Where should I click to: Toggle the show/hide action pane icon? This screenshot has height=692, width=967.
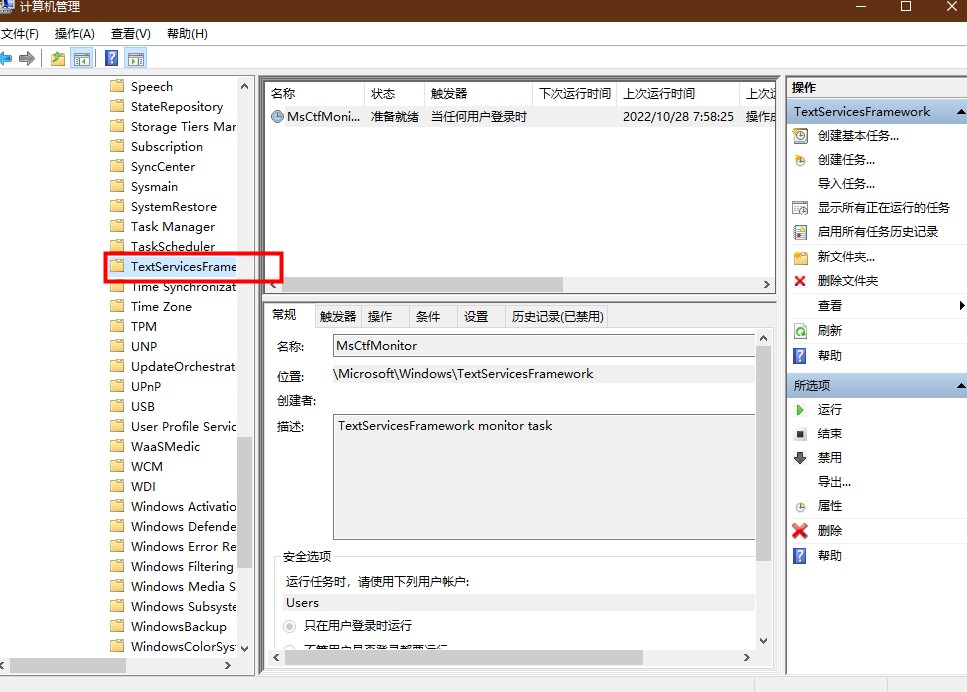(136, 59)
